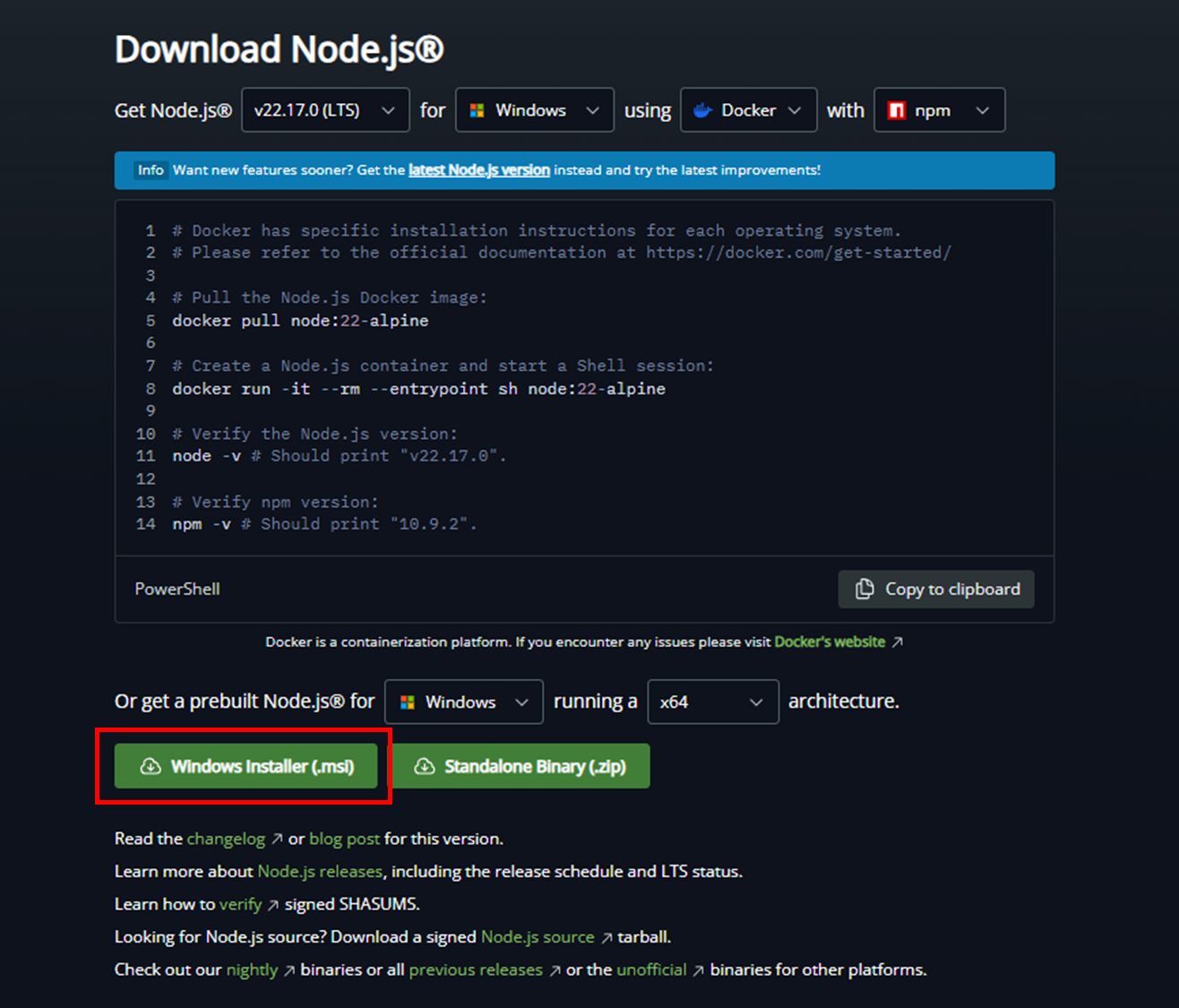The height and width of the screenshot is (1008, 1179).
Task: Click the PowerShell label under the code block
Action: pyautogui.click(x=177, y=589)
